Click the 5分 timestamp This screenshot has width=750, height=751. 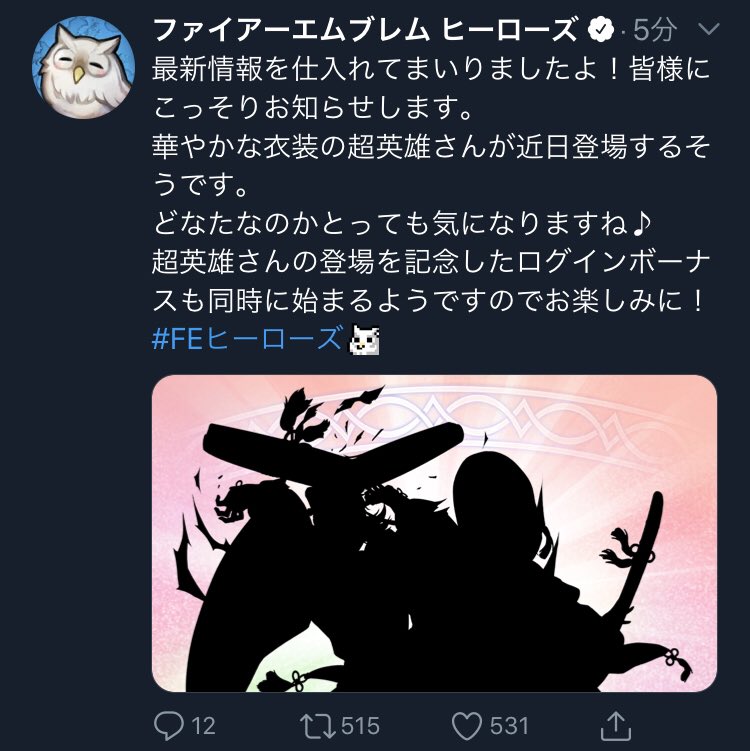point(655,30)
